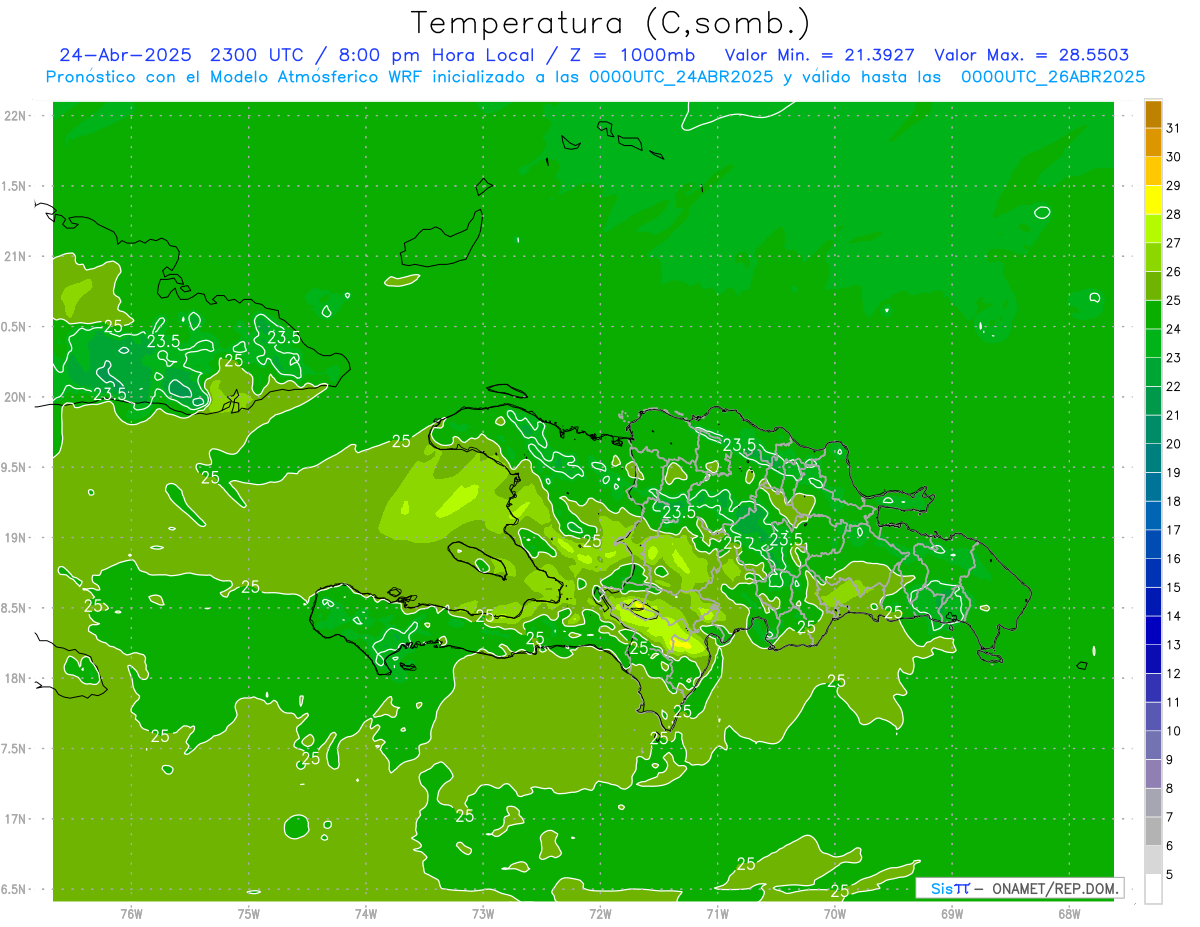
Task: Click the '20' legend scale value
Action: 1173,443
